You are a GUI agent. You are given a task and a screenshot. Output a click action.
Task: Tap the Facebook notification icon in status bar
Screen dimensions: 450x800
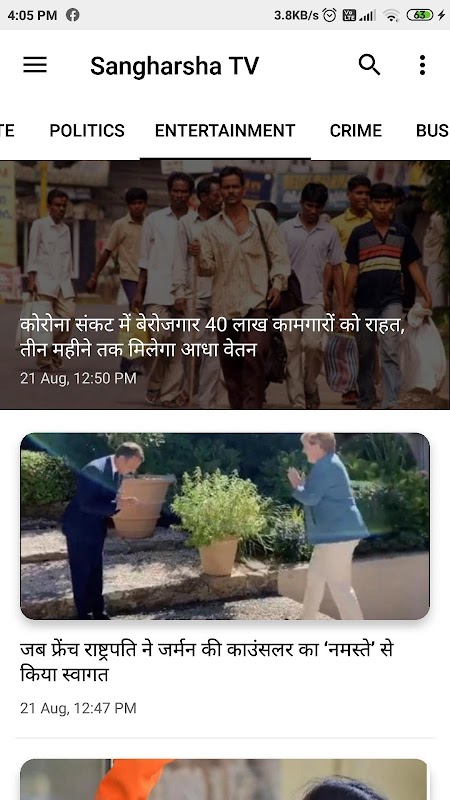click(72, 15)
